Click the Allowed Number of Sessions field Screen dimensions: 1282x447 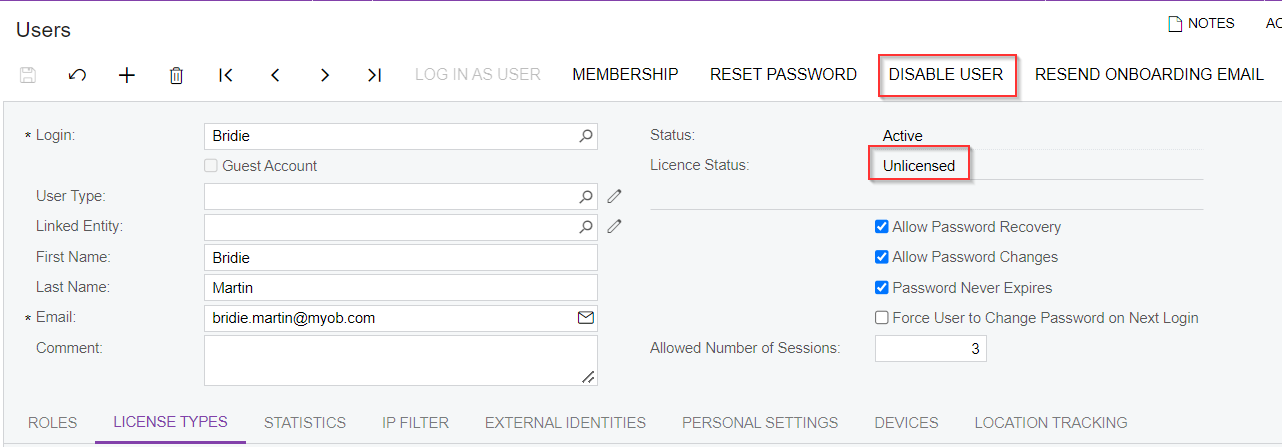[930, 349]
